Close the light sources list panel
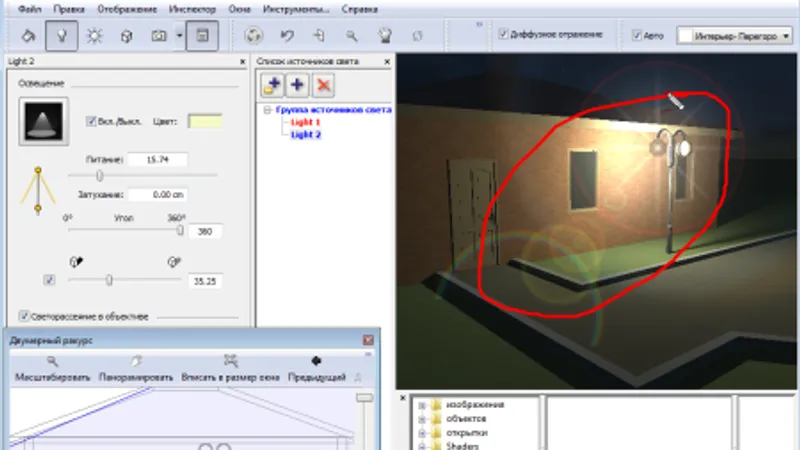The image size is (800, 450). click(x=387, y=61)
